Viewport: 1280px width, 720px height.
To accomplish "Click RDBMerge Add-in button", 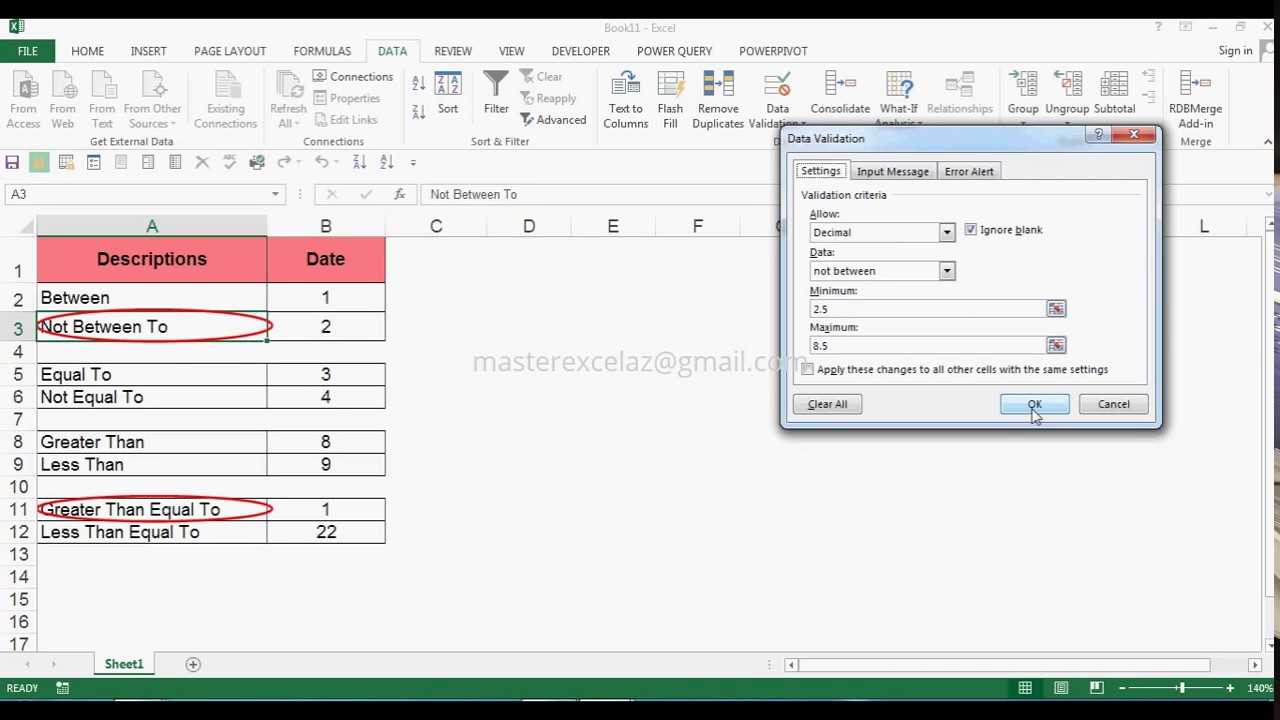I will click(x=1195, y=100).
